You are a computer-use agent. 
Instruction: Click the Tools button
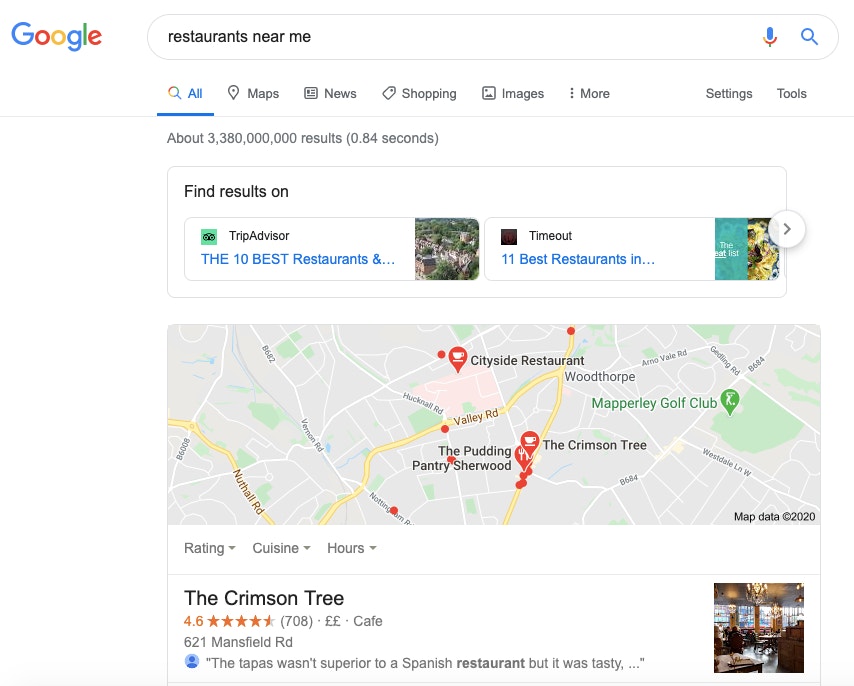pyautogui.click(x=791, y=93)
